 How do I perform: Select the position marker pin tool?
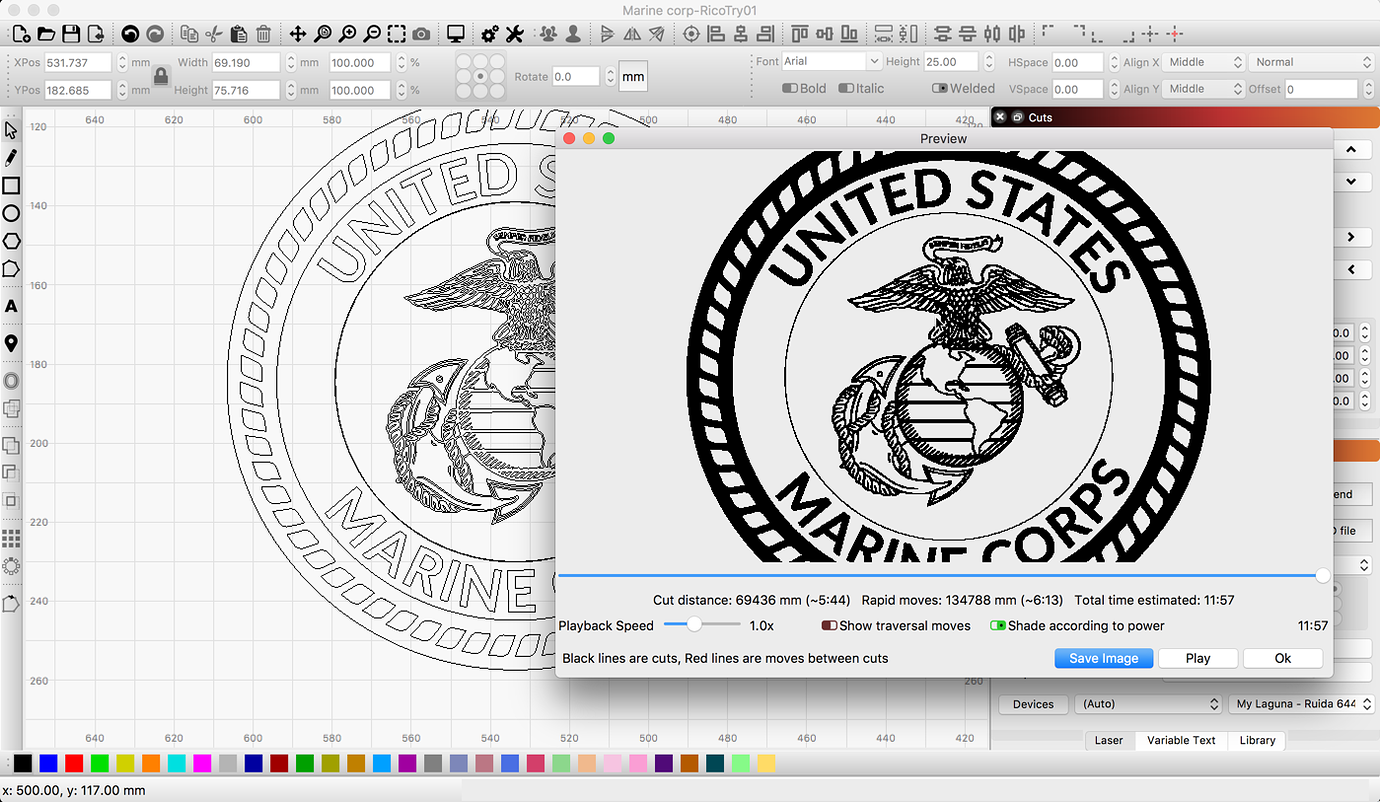point(11,343)
